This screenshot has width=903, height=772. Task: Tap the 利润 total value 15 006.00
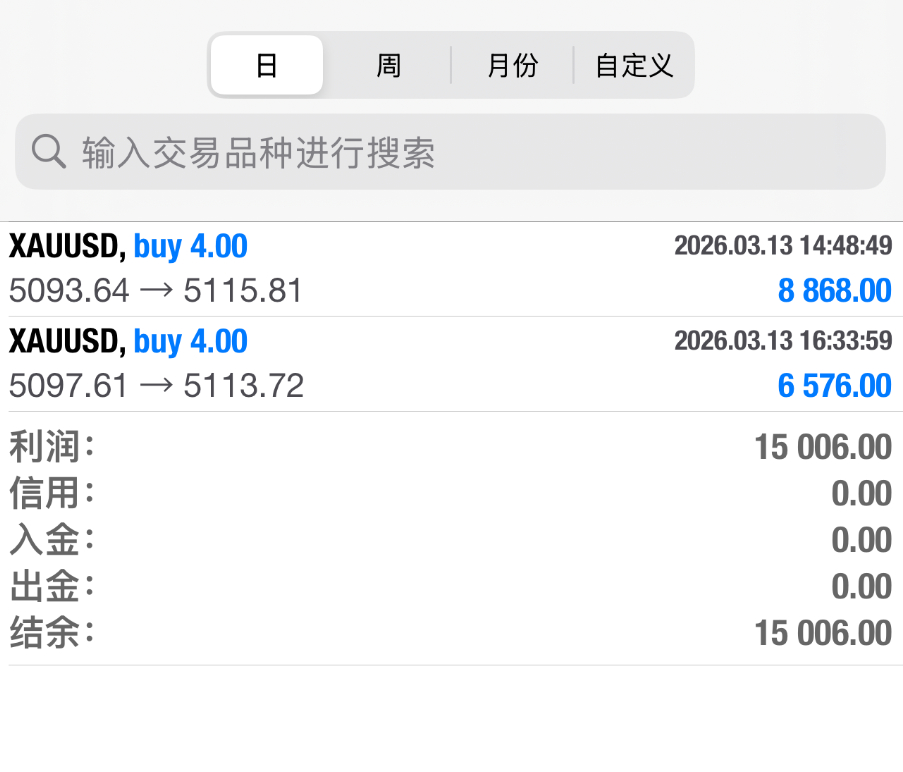pyautogui.click(x=823, y=447)
